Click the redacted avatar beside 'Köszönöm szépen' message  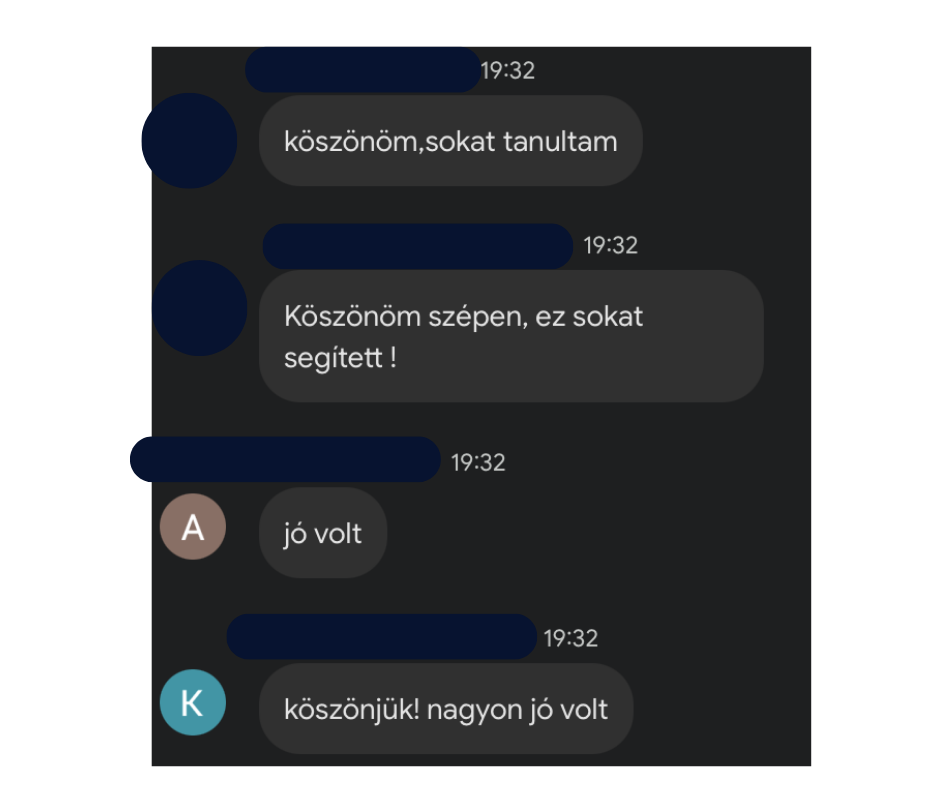(200, 308)
